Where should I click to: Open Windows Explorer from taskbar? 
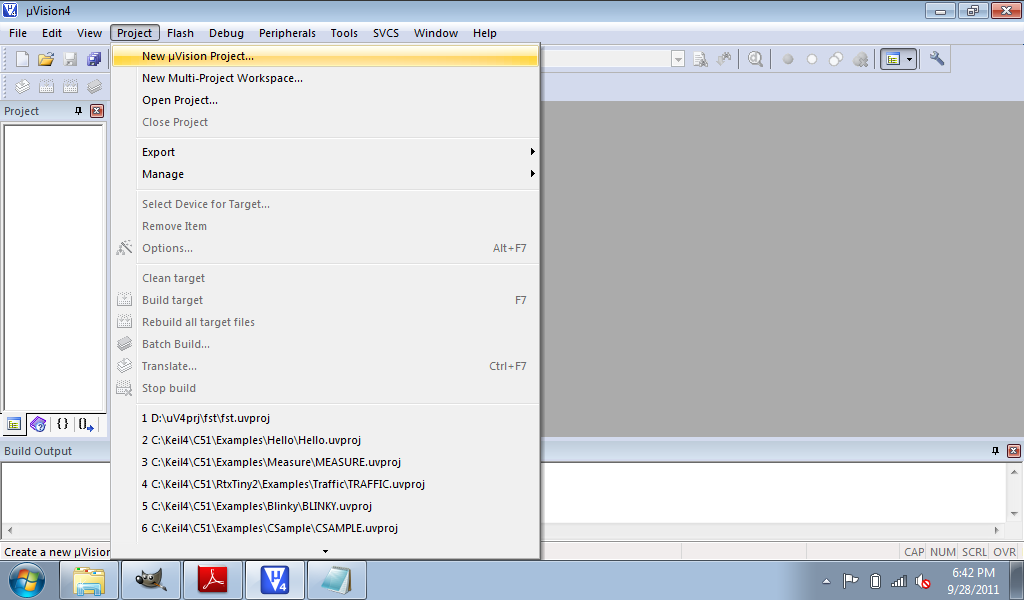[x=89, y=580]
